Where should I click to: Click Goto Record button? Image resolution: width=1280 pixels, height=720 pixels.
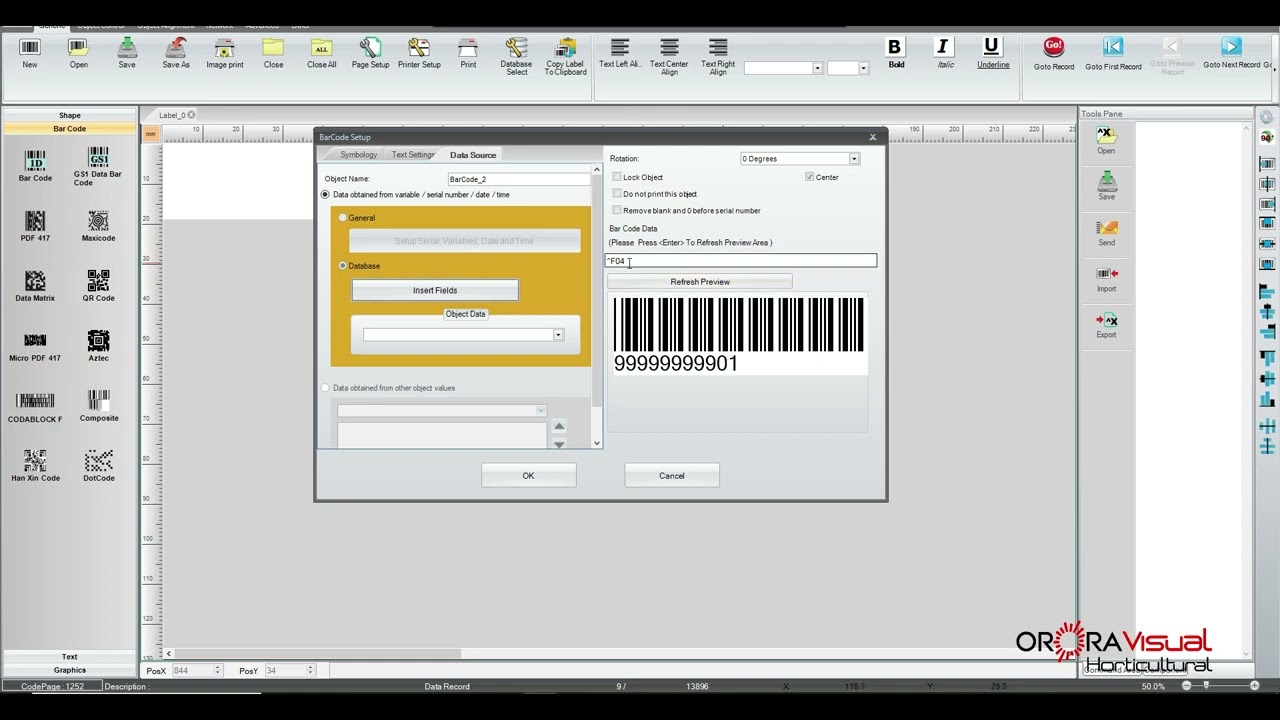1054,54
